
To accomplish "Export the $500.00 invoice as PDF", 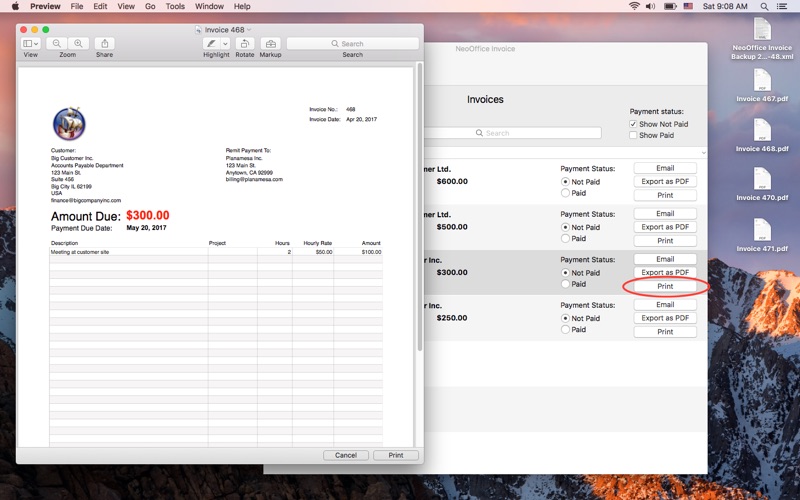I will click(665, 227).
